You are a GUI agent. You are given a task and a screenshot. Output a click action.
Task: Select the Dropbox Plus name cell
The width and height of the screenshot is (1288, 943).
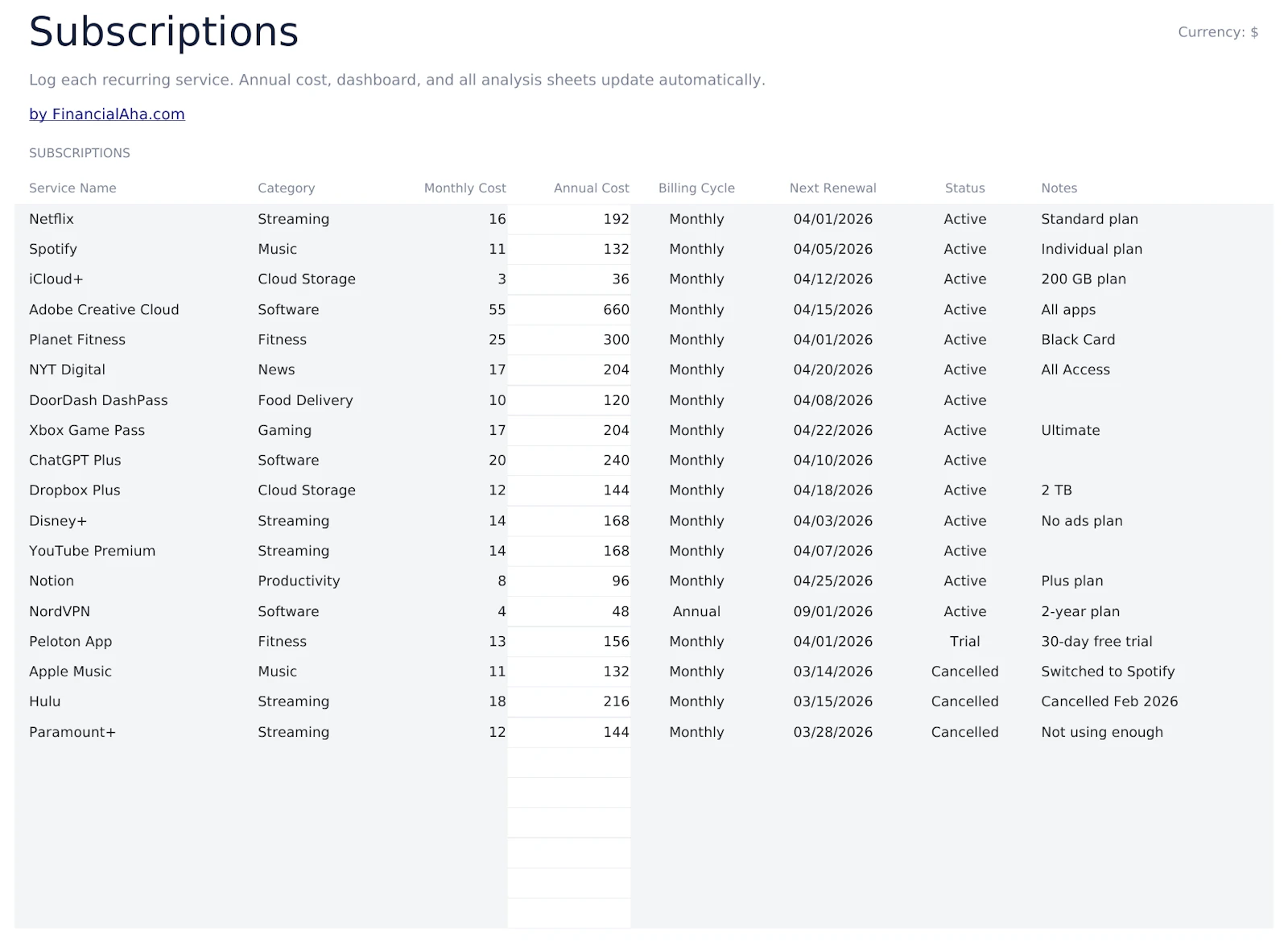(x=75, y=490)
